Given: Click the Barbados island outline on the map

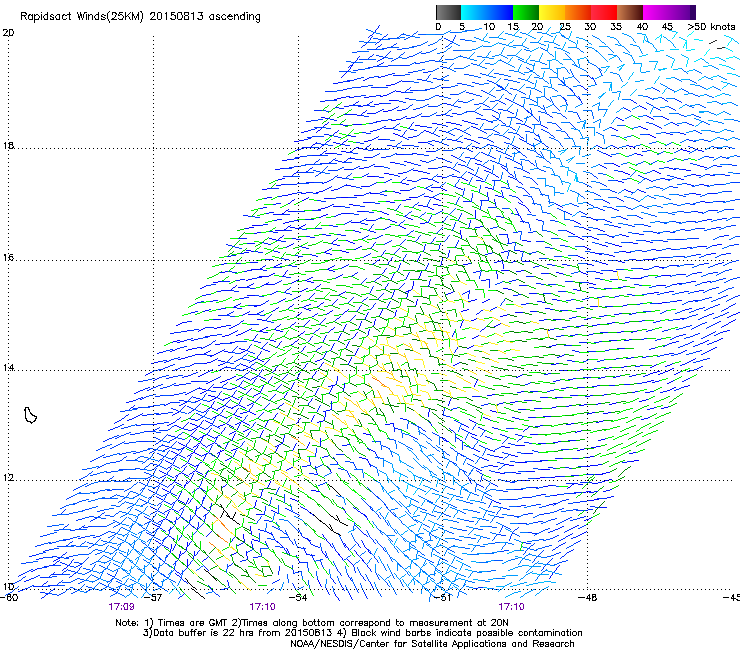Looking at the screenshot, I should tap(30, 415).
